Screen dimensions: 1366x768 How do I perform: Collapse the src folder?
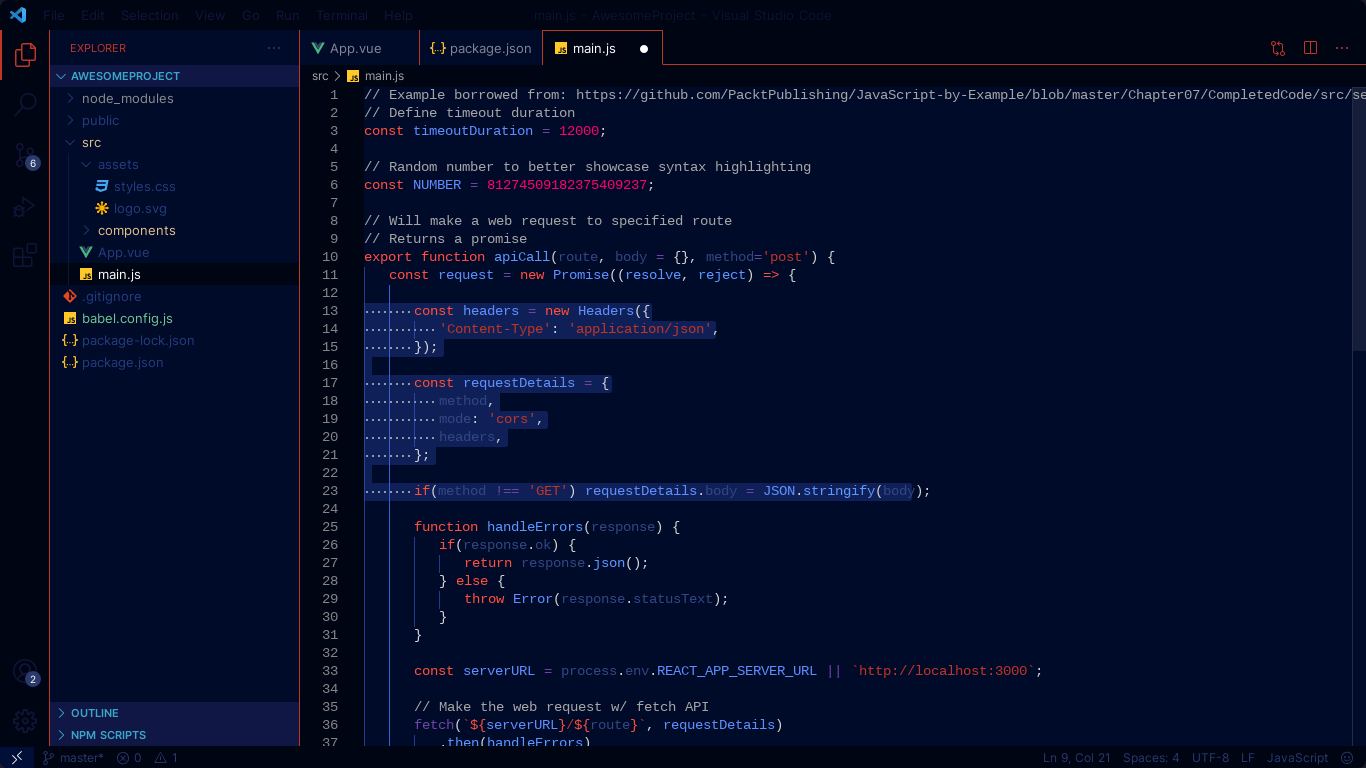click(x=91, y=142)
